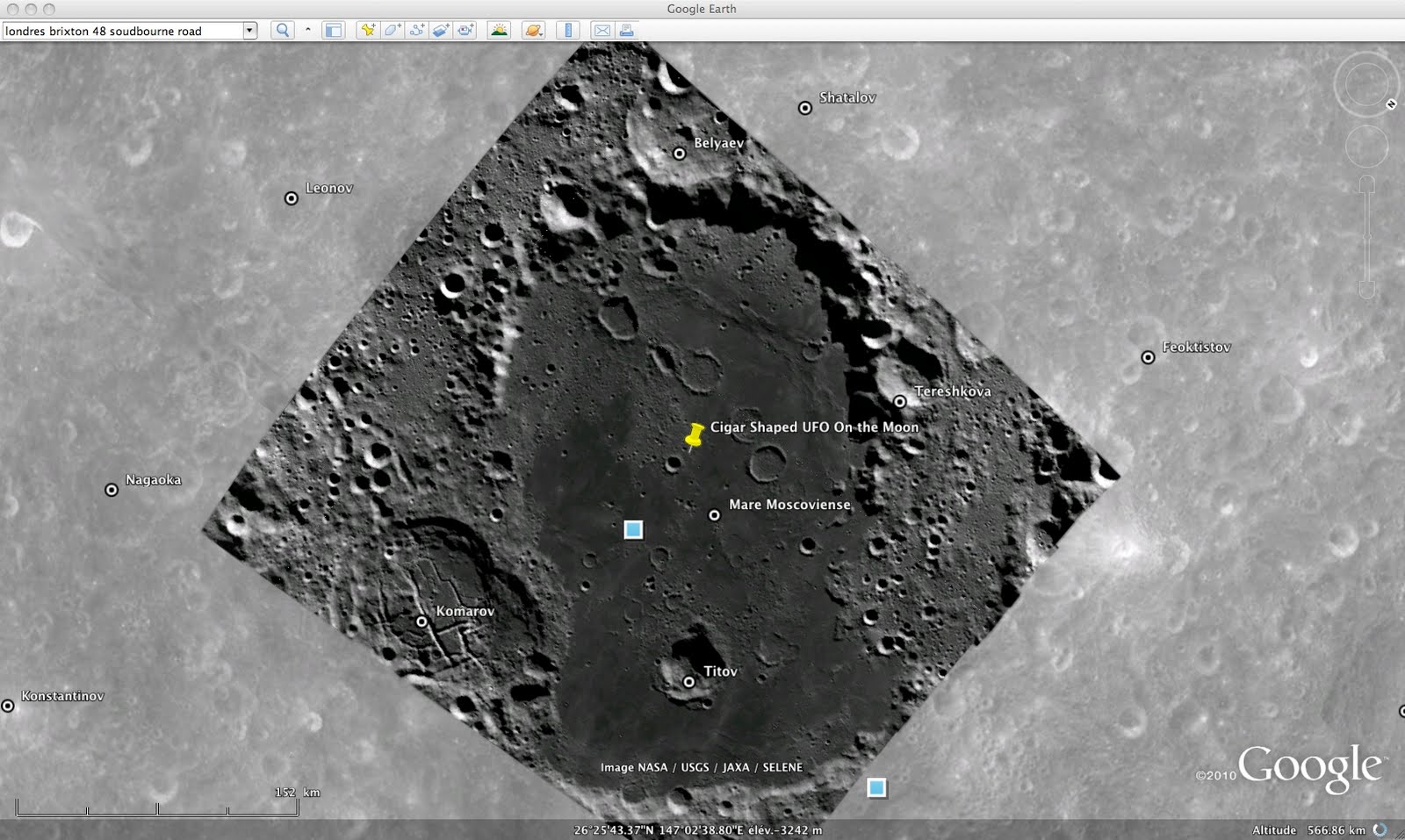
Task: Click the Tereshkova crater placemark
Action: click(900, 401)
